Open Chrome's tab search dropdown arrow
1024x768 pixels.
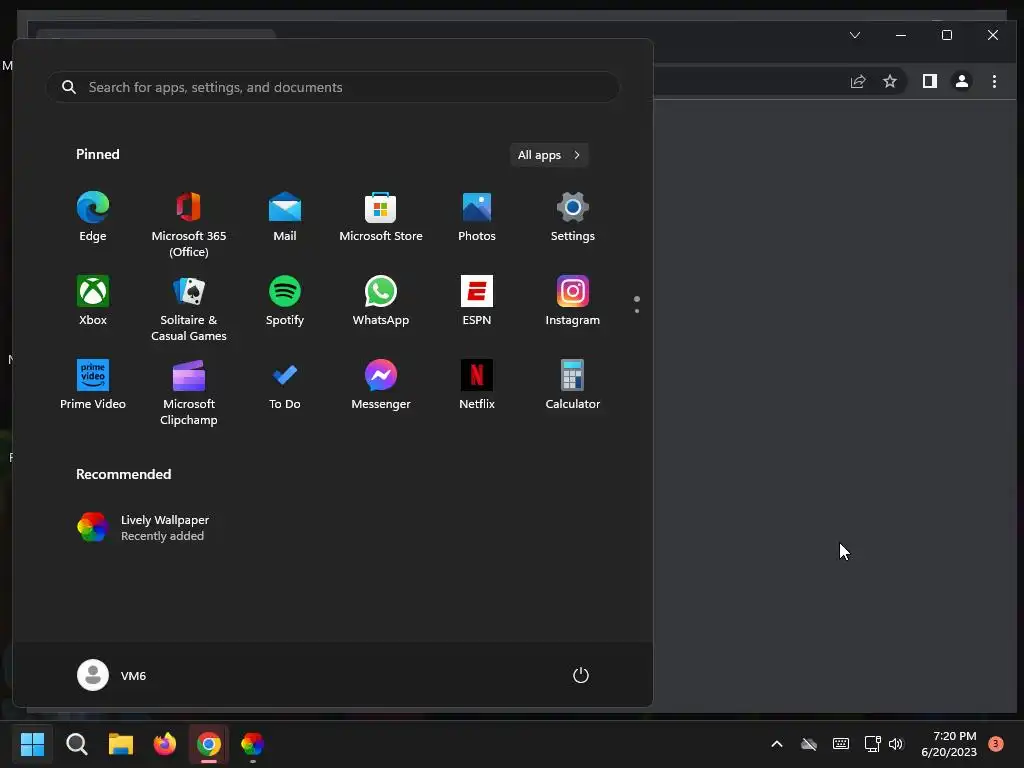(x=855, y=35)
